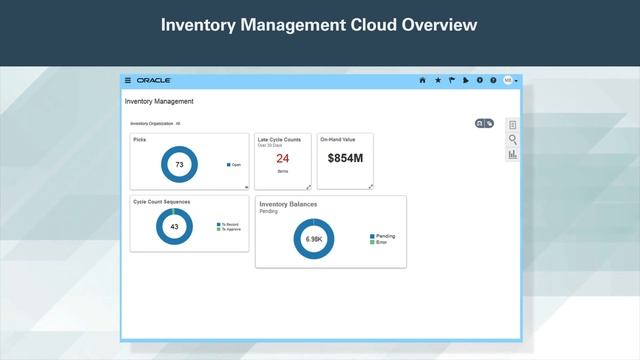This screenshot has width=640, height=360.
Task: Expand the user menu arrow
Action: [516, 81]
